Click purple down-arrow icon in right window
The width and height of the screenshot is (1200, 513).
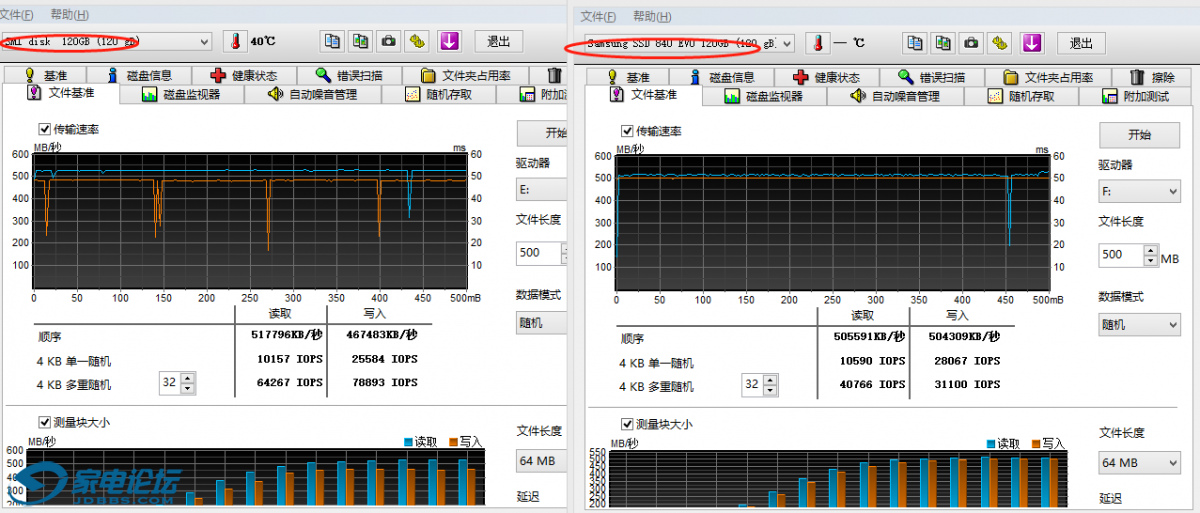[x=1032, y=43]
